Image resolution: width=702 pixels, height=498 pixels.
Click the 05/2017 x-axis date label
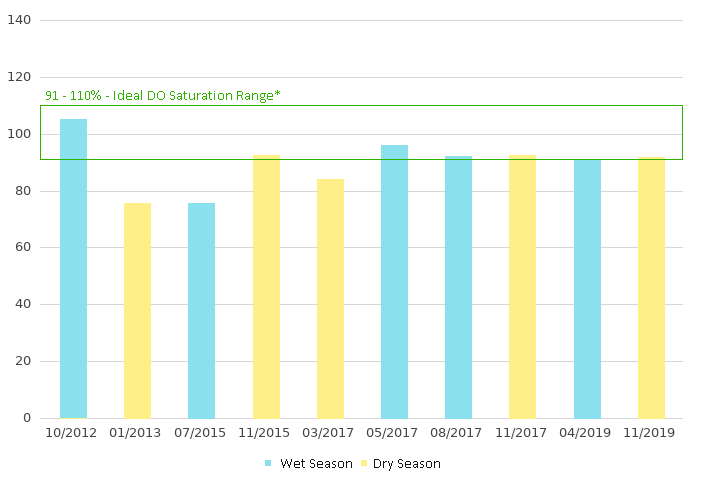[394, 432]
